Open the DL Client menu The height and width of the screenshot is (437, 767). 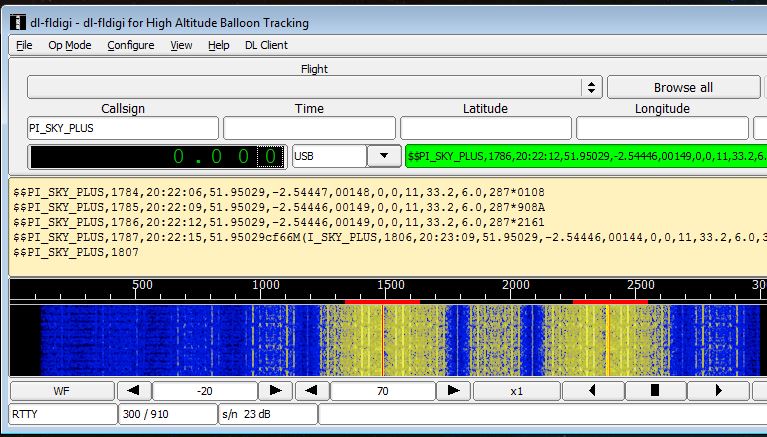[266, 45]
